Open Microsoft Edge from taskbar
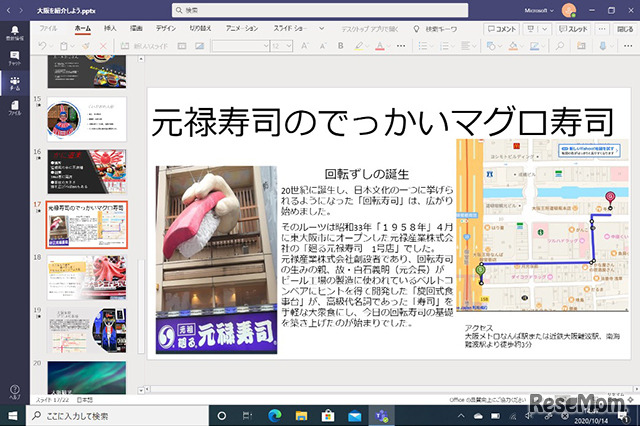Viewport: 640px width, 426px height. 275,416
